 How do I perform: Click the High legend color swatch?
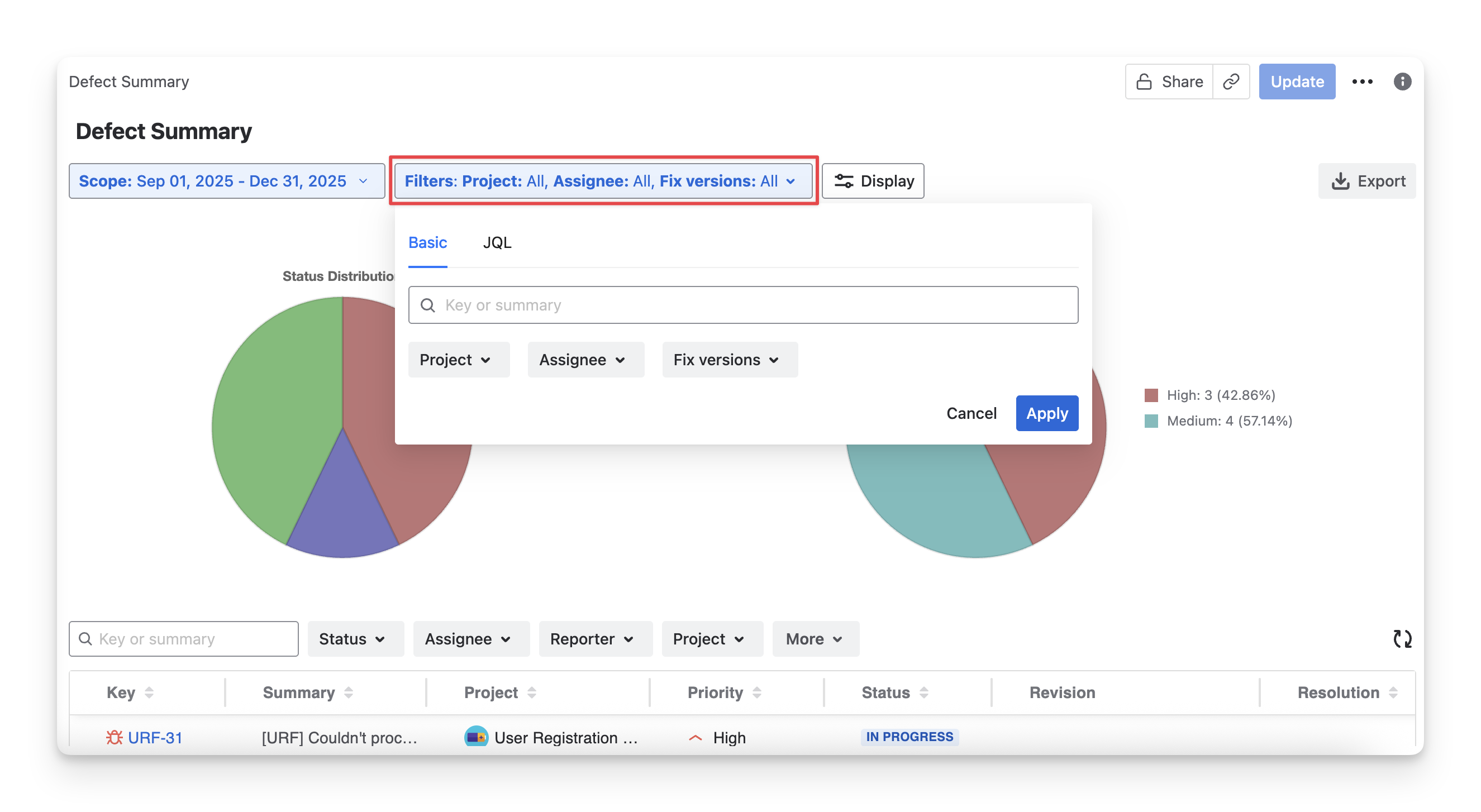pyautogui.click(x=1151, y=395)
